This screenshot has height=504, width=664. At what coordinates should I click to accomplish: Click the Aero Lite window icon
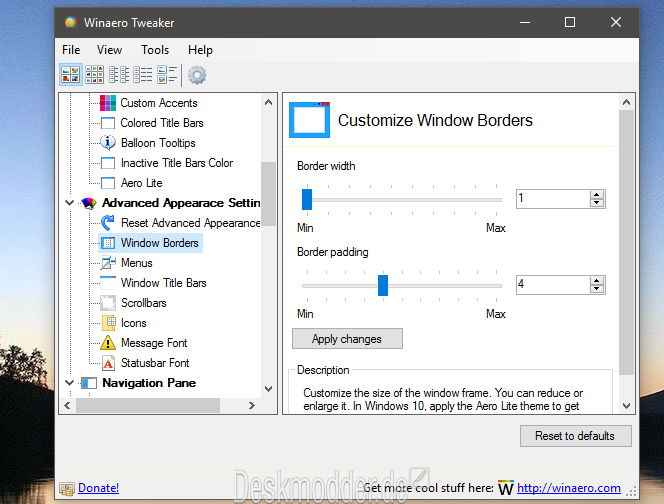coord(108,183)
